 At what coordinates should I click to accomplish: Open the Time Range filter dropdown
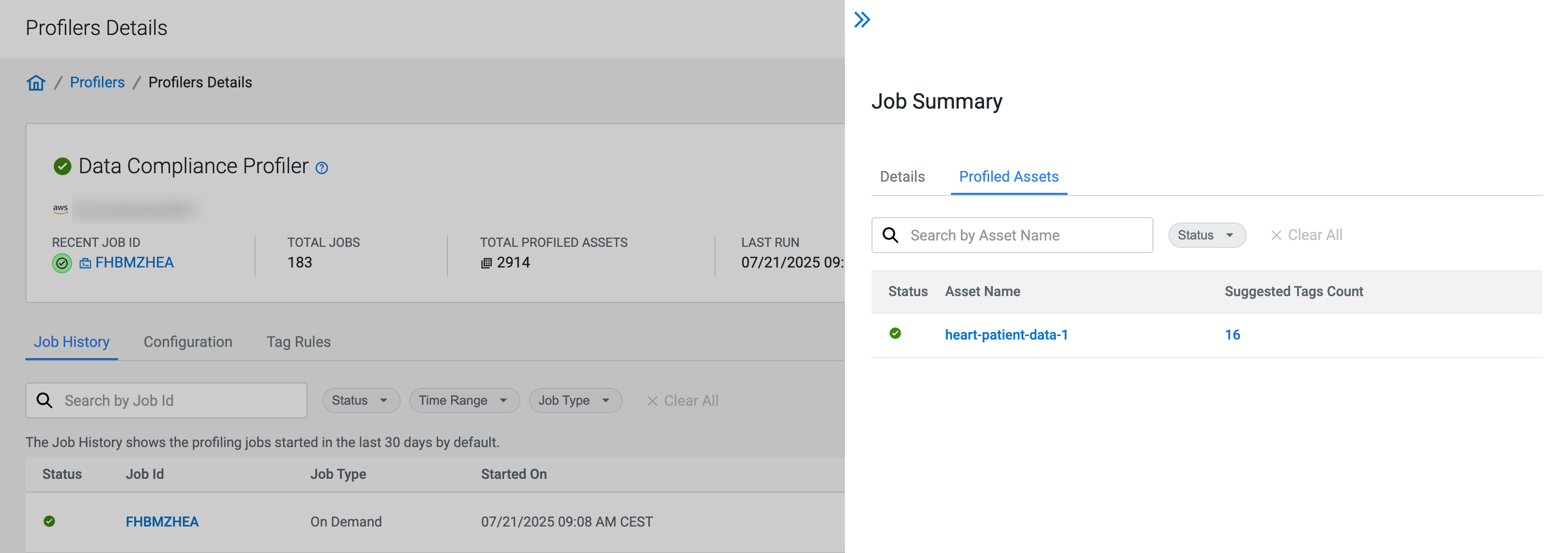[x=464, y=400]
